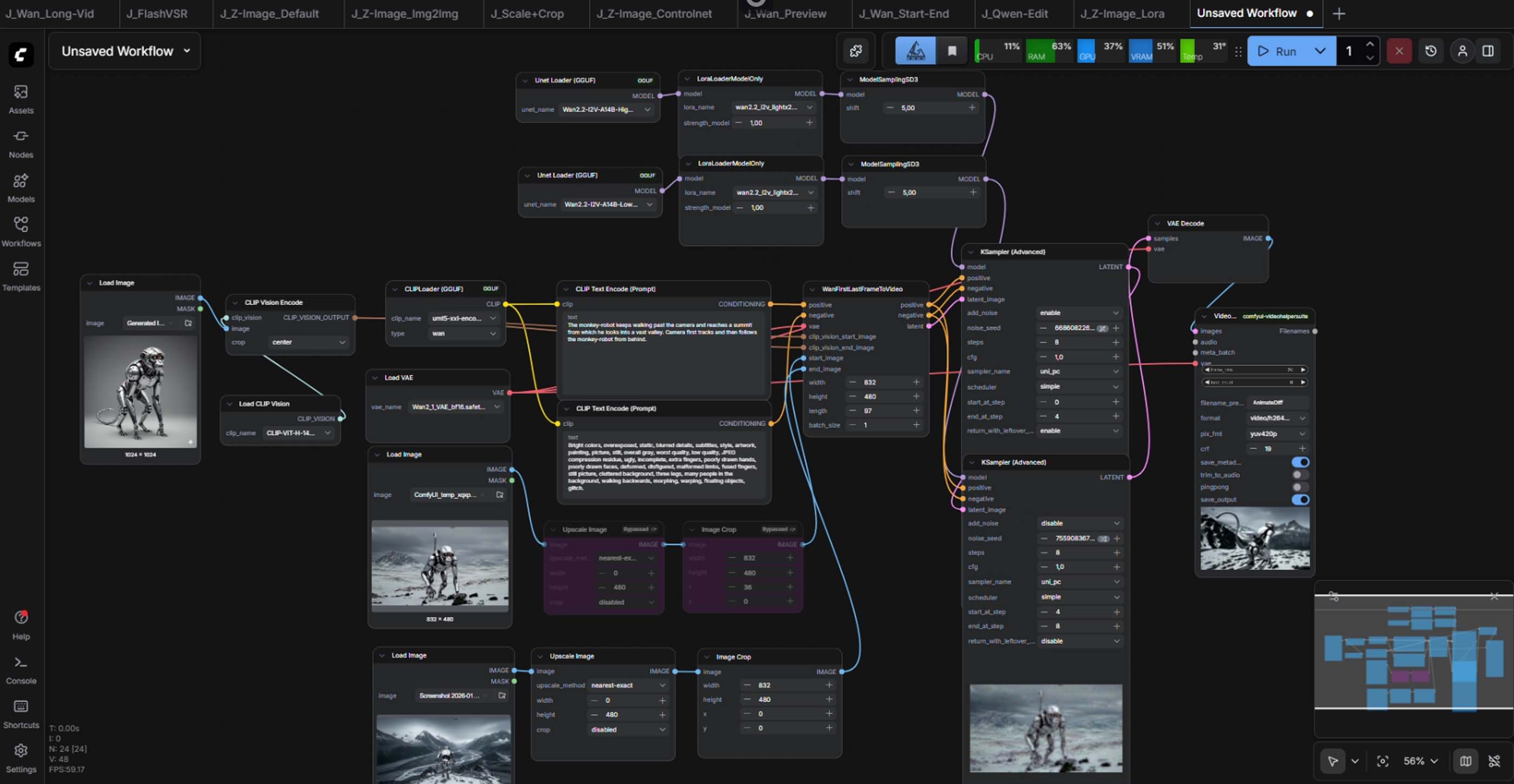Click the puzzle-piece extensions manager icon
The height and width of the screenshot is (784, 1514).
856,51
